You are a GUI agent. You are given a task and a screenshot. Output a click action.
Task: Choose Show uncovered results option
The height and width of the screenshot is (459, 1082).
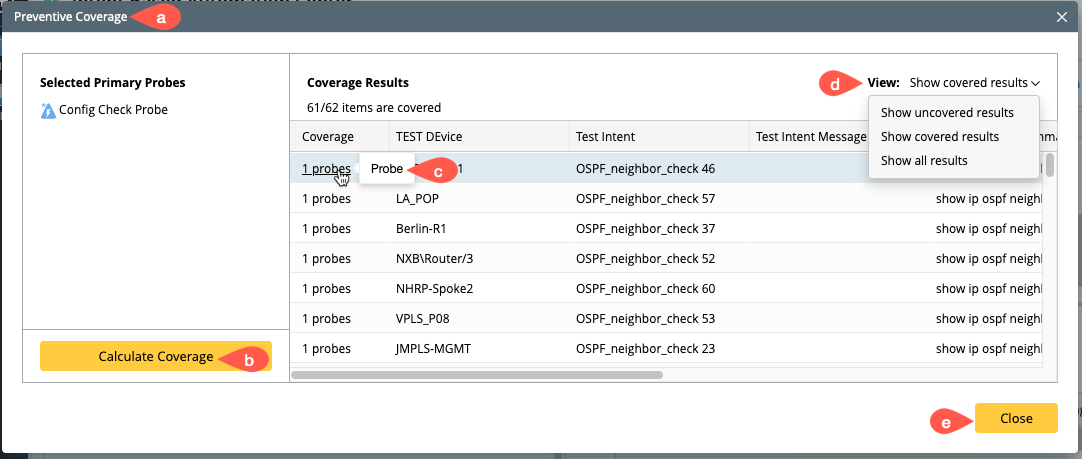pyautogui.click(x=947, y=113)
